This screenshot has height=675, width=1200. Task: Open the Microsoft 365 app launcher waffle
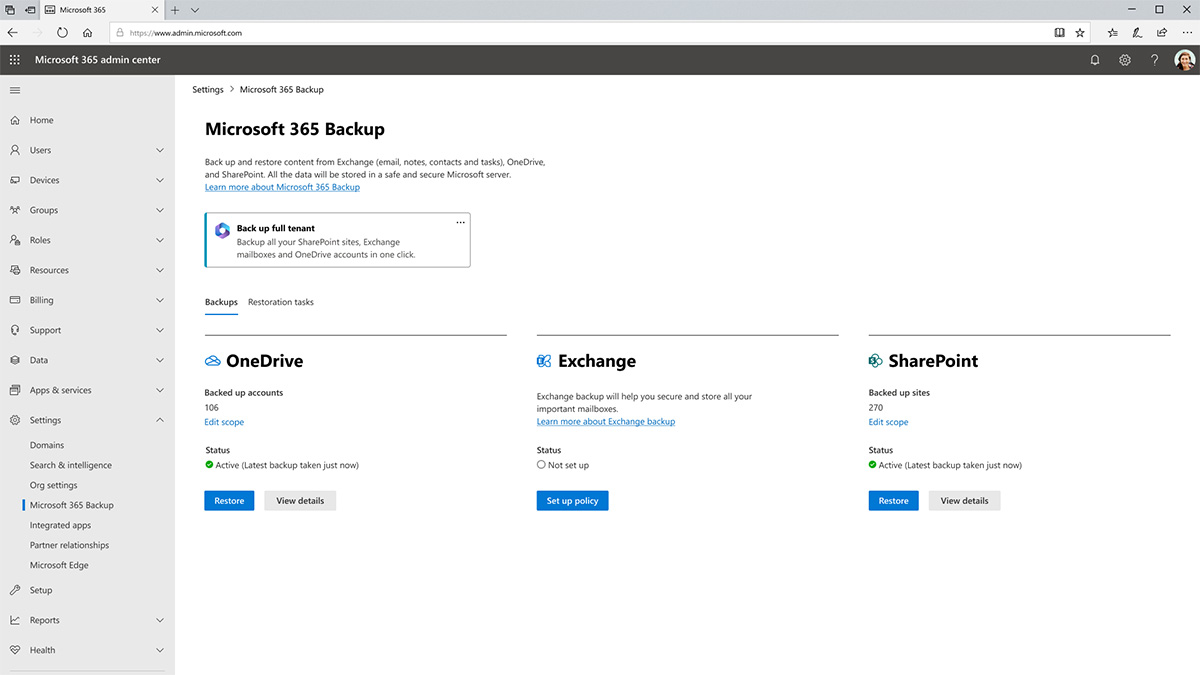click(x=14, y=60)
